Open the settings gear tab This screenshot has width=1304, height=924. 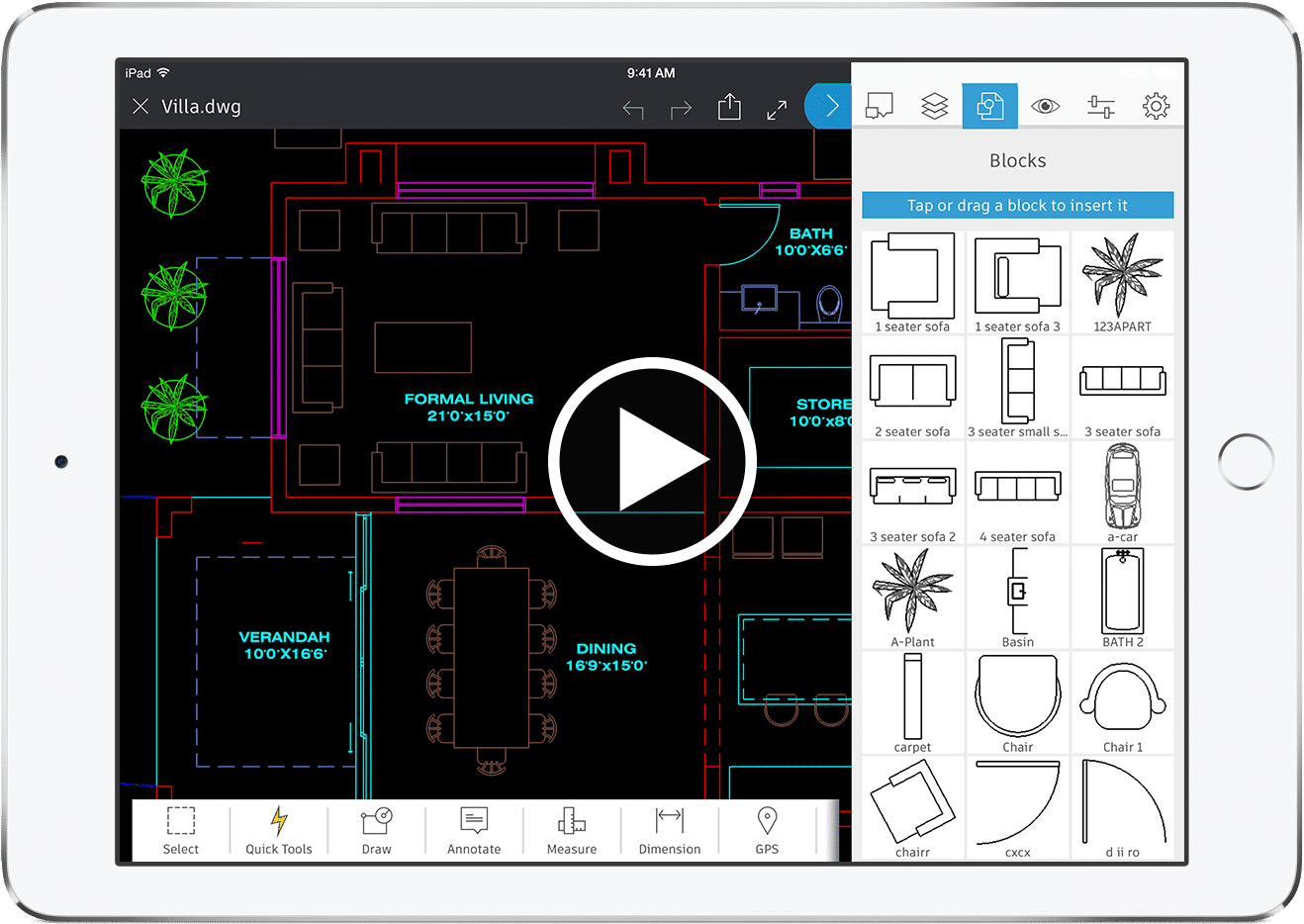1156,106
